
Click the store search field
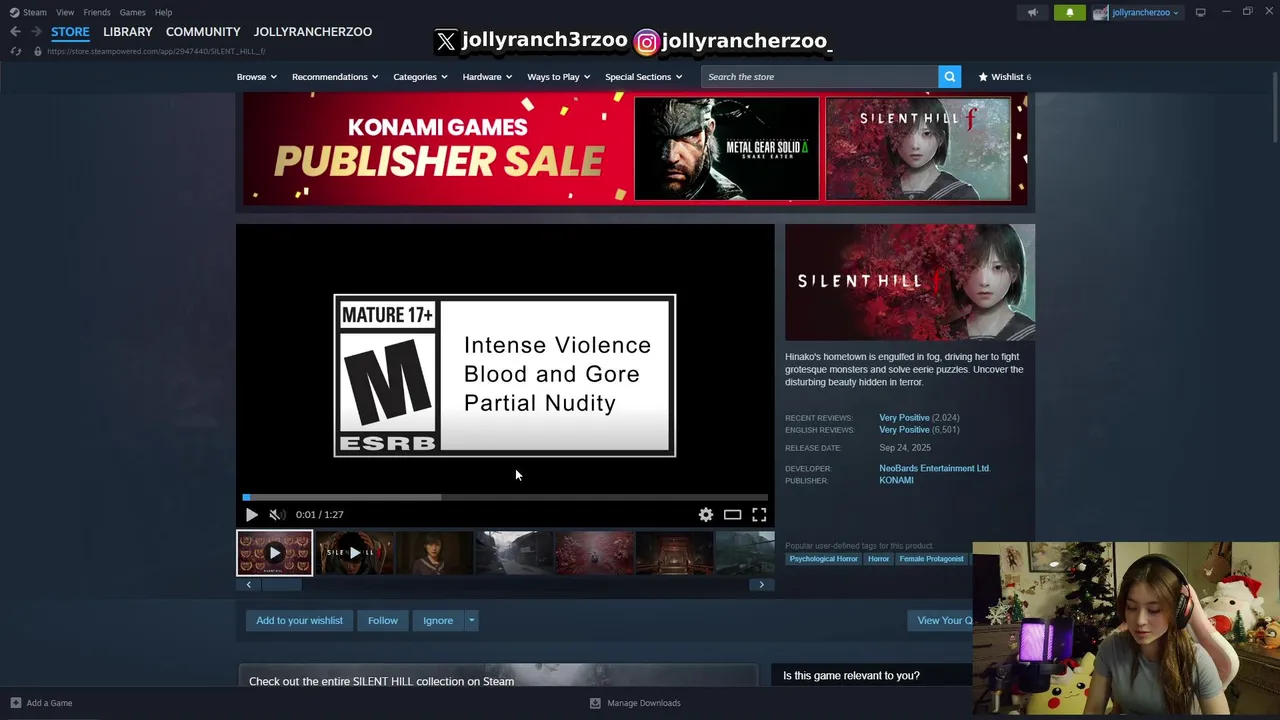[819, 77]
